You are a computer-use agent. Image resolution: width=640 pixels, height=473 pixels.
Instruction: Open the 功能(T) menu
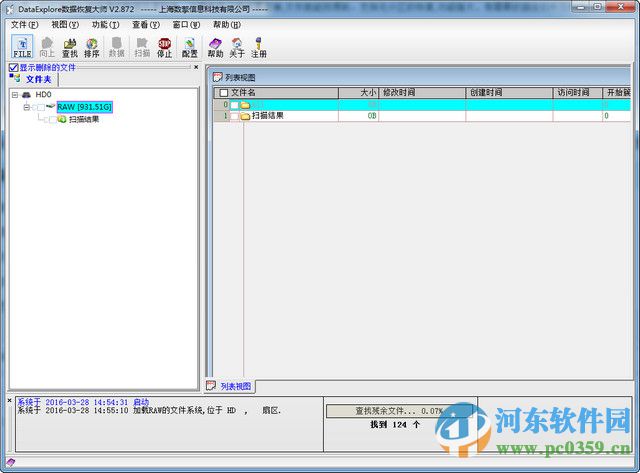(x=105, y=25)
